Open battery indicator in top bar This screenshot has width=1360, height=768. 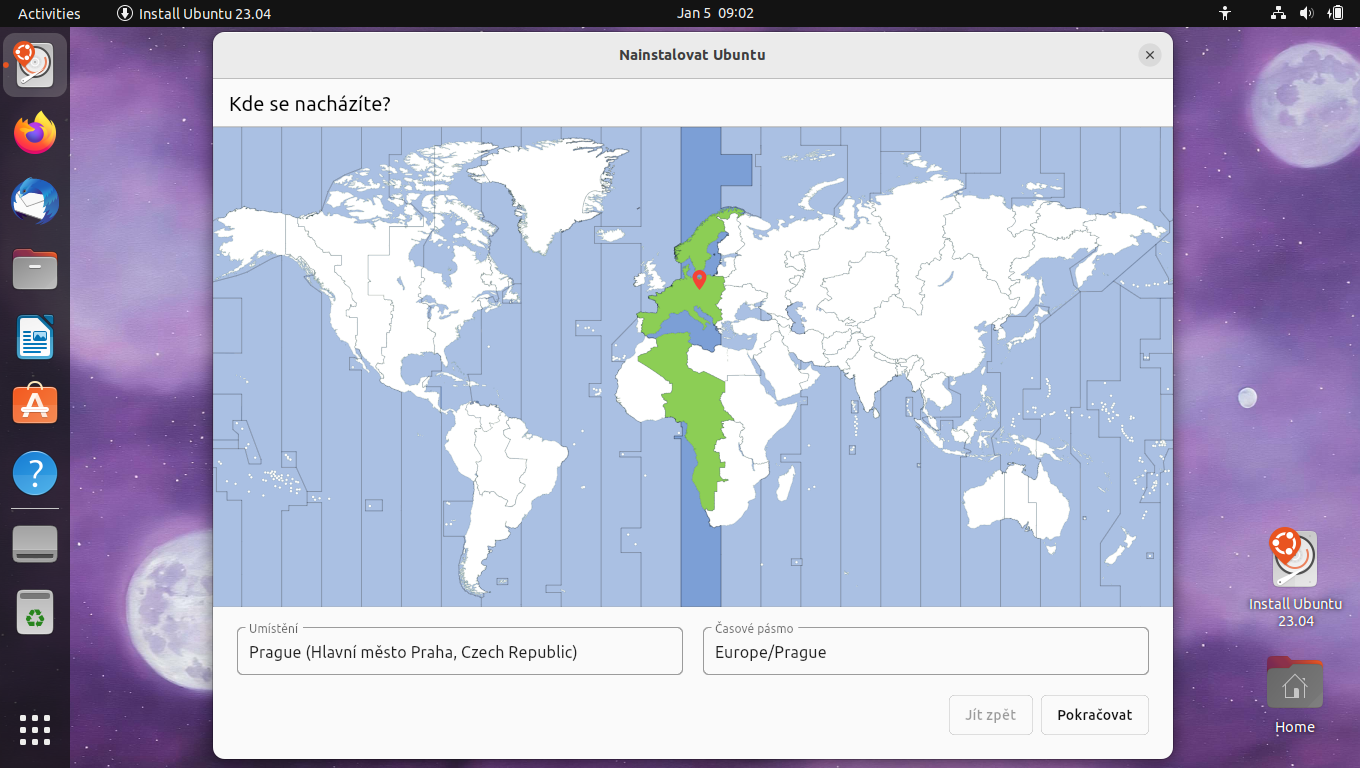(x=1335, y=13)
